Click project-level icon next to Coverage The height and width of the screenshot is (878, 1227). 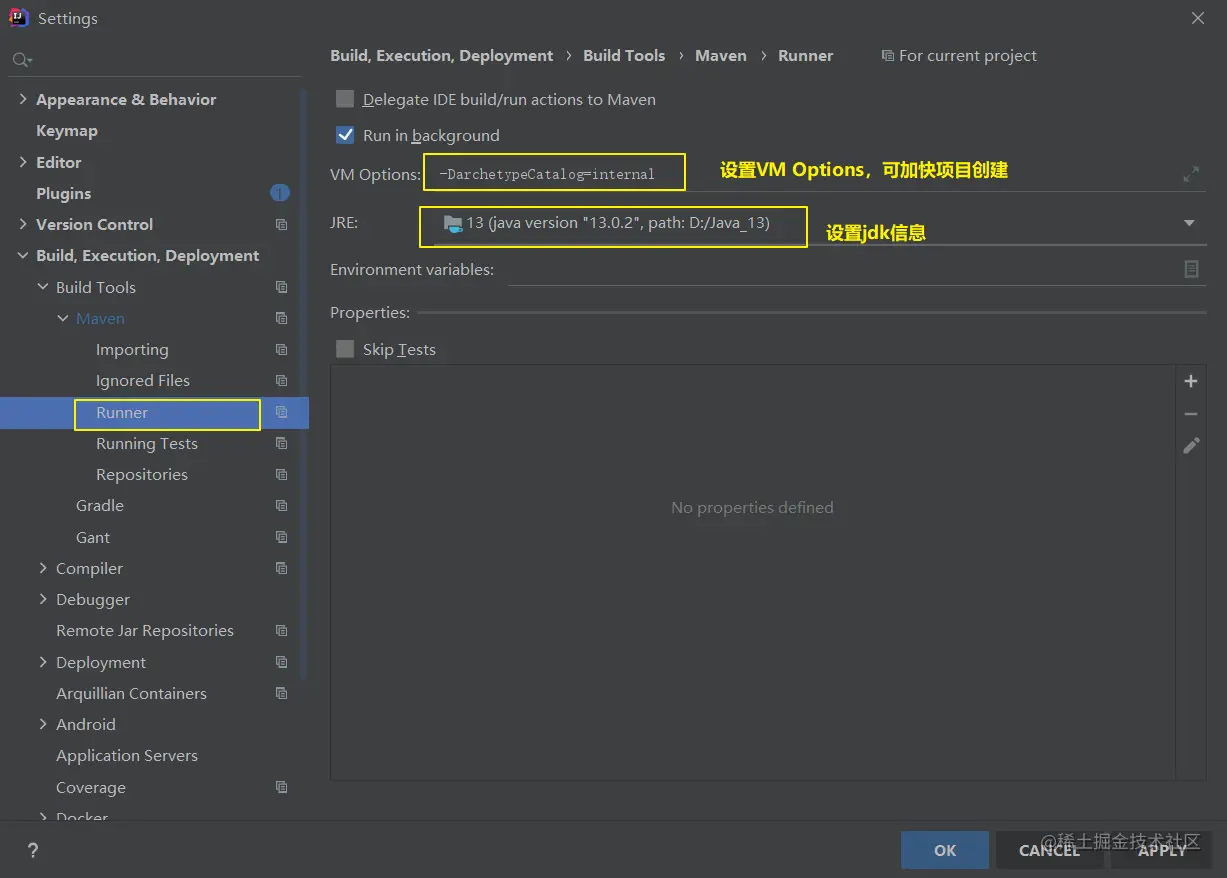pyautogui.click(x=281, y=787)
